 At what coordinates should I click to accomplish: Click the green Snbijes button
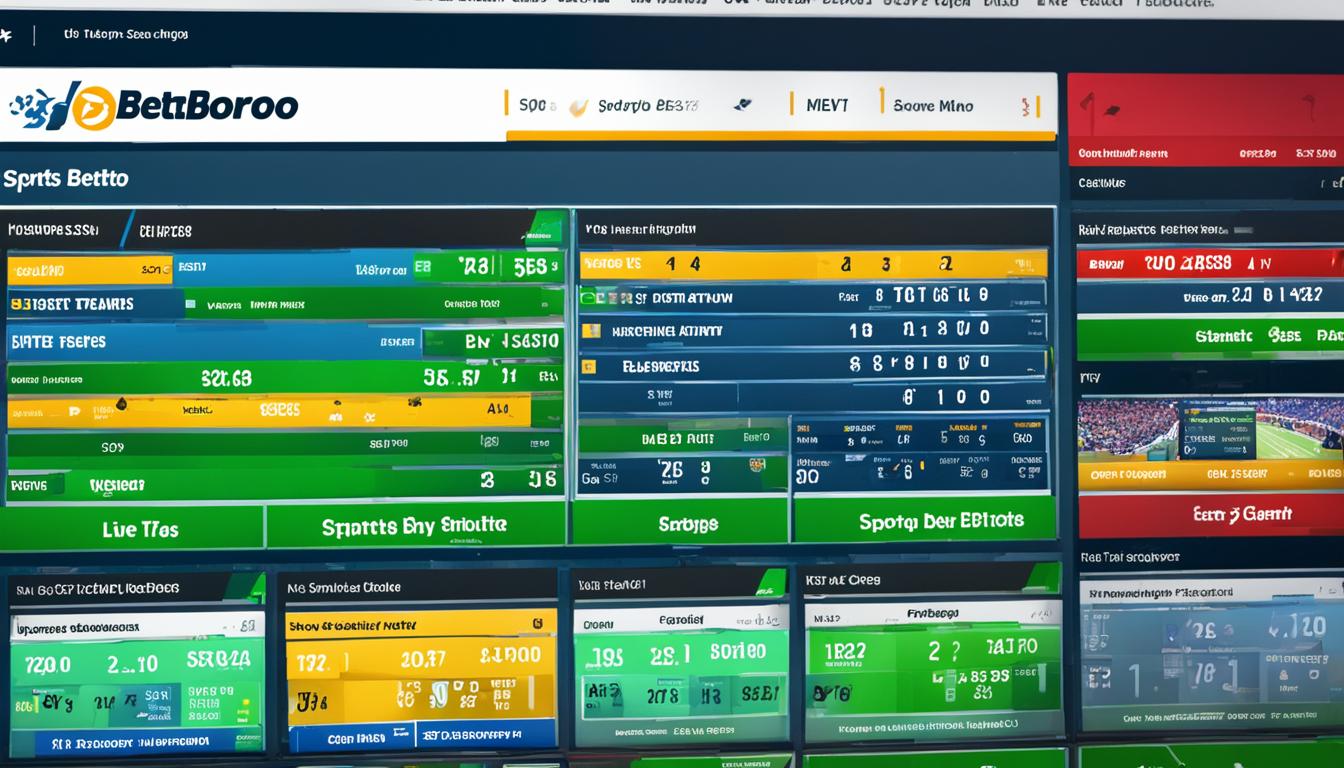680,523
